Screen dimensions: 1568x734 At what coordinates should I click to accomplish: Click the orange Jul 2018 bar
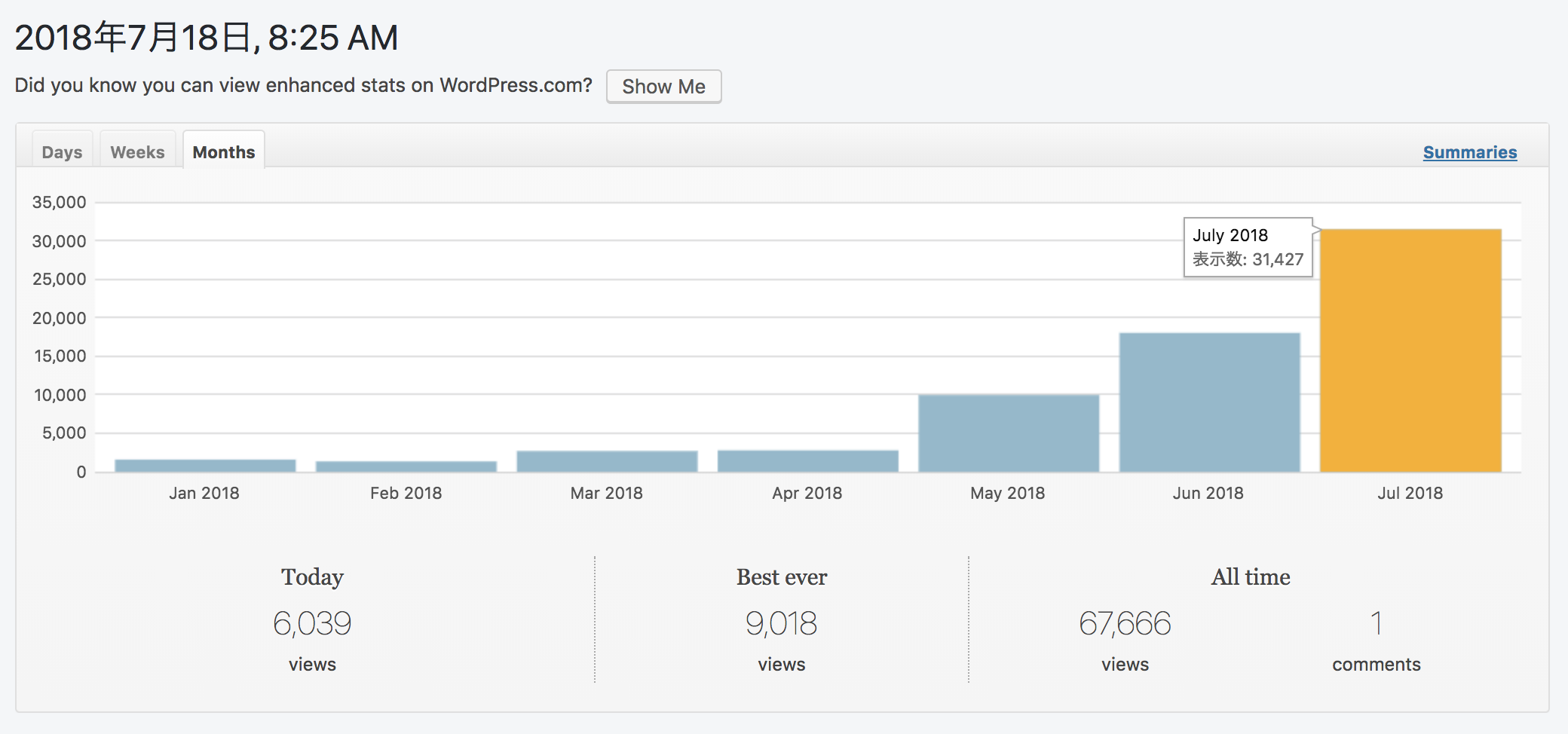(x=1410, y=350)
